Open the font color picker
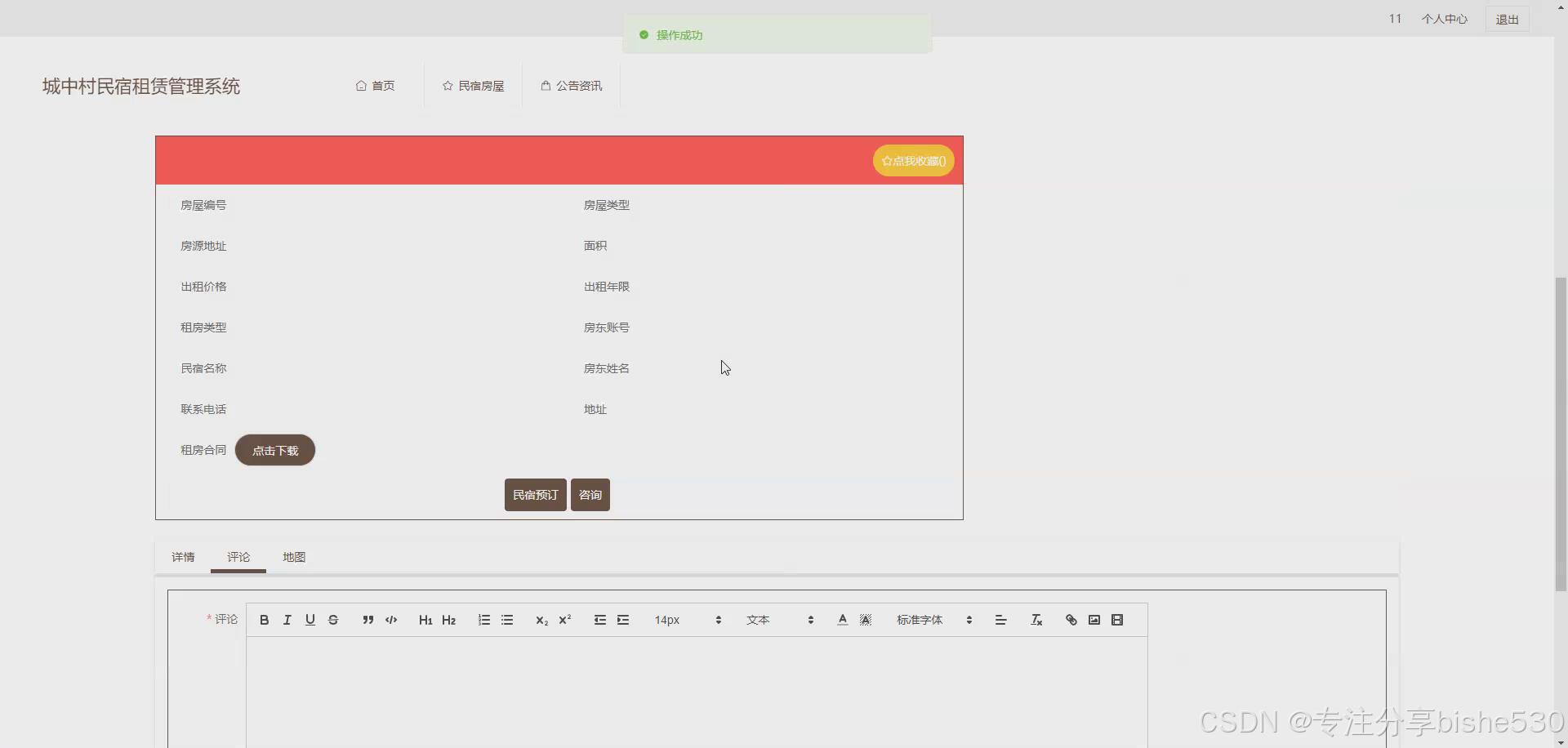 pos(841,620)
